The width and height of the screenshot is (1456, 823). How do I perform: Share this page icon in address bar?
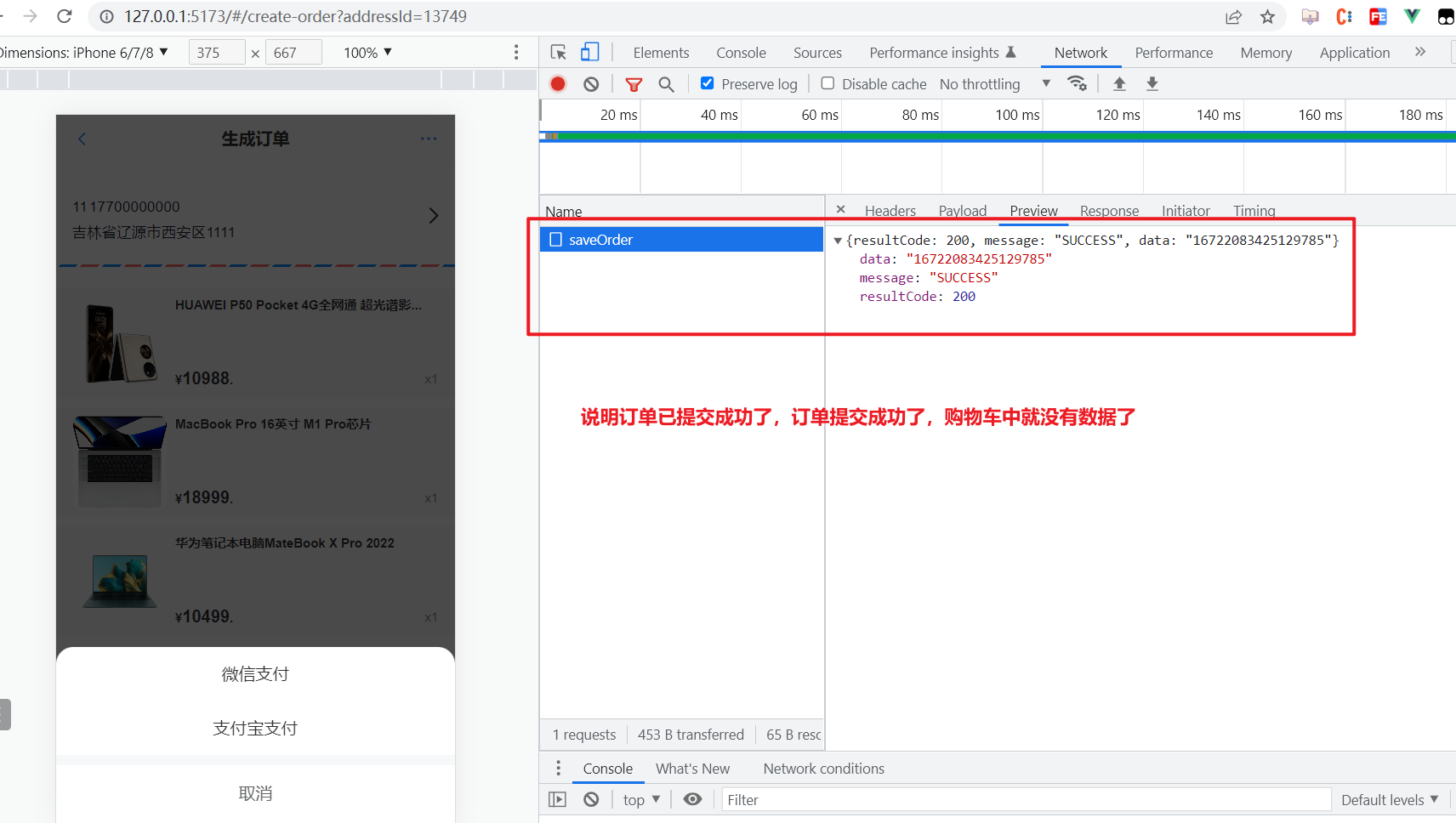click(1233, 16)
